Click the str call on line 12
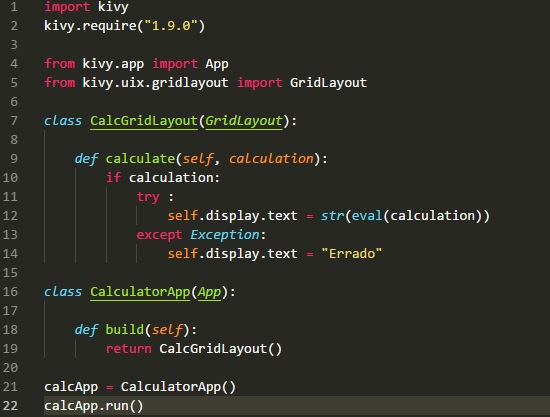Screen dimensions: 550x417 [333, 215]
